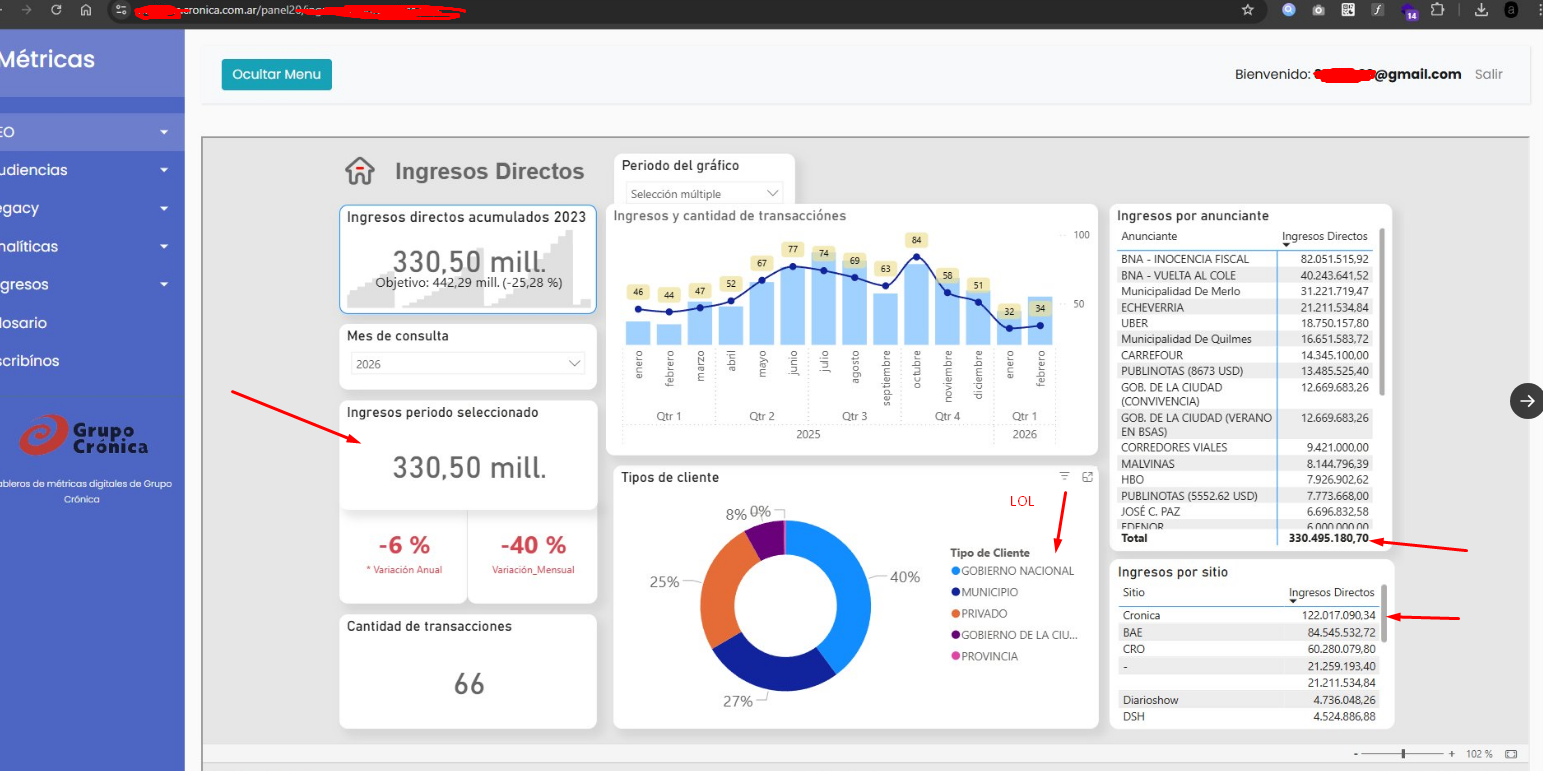Click the Ingresos directos acumulados 2023 card

click(468, 260)
